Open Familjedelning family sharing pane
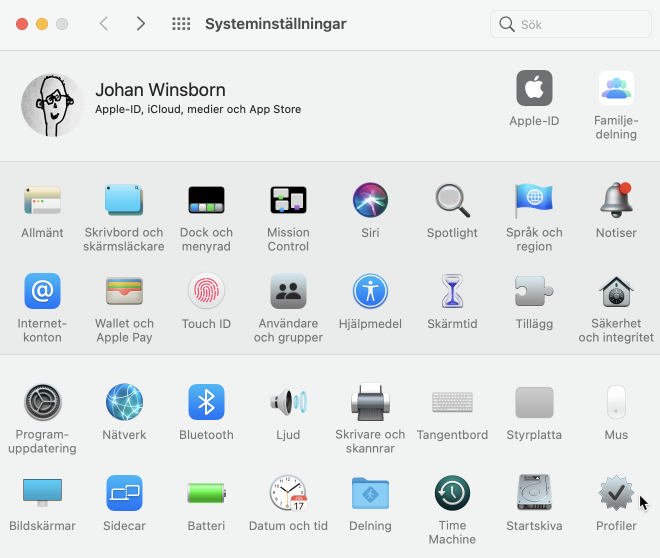660x558 pixels. [x=616, y=88]
